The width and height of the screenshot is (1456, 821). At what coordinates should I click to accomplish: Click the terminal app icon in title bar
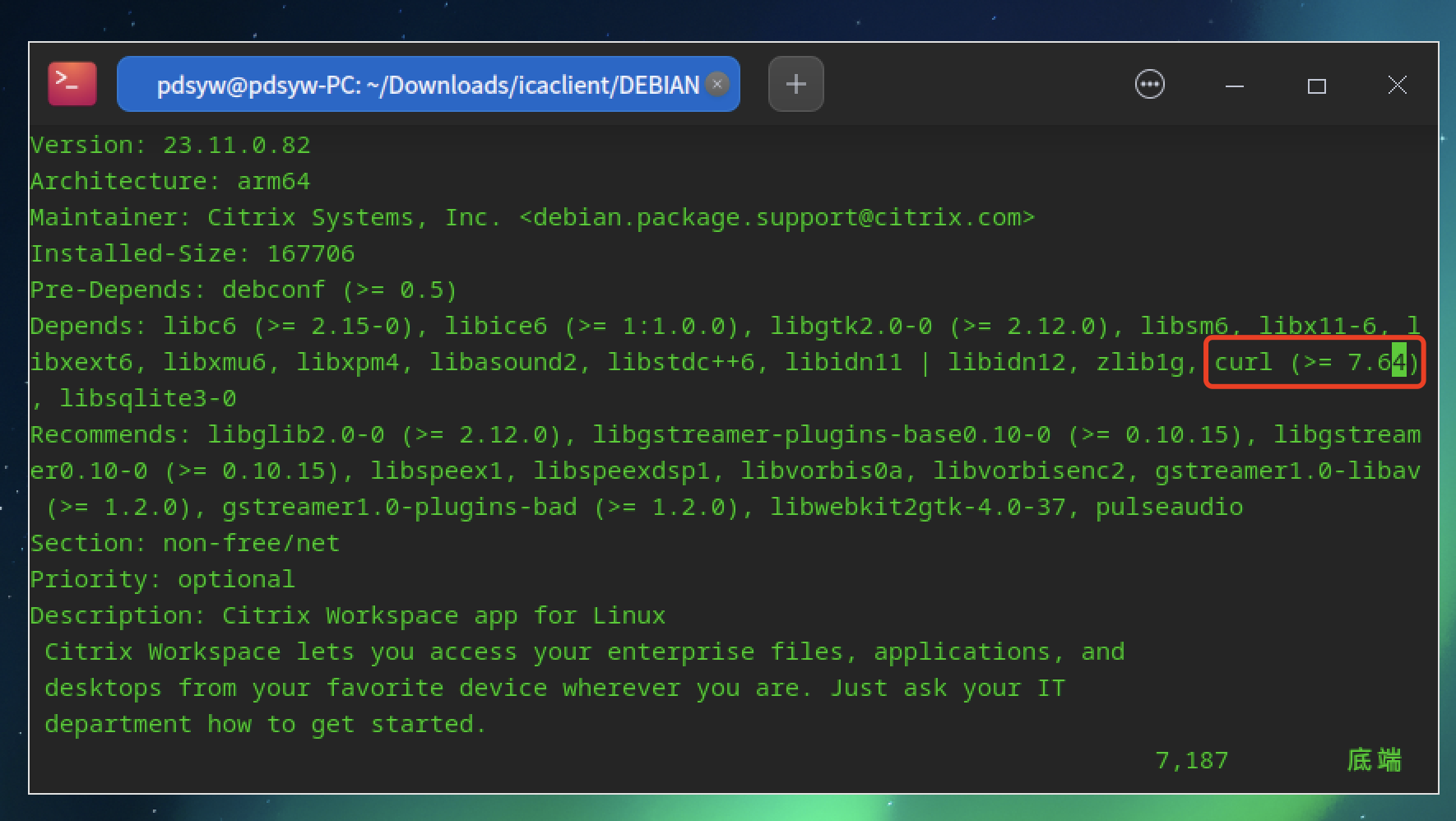click(x=72, y=84)
